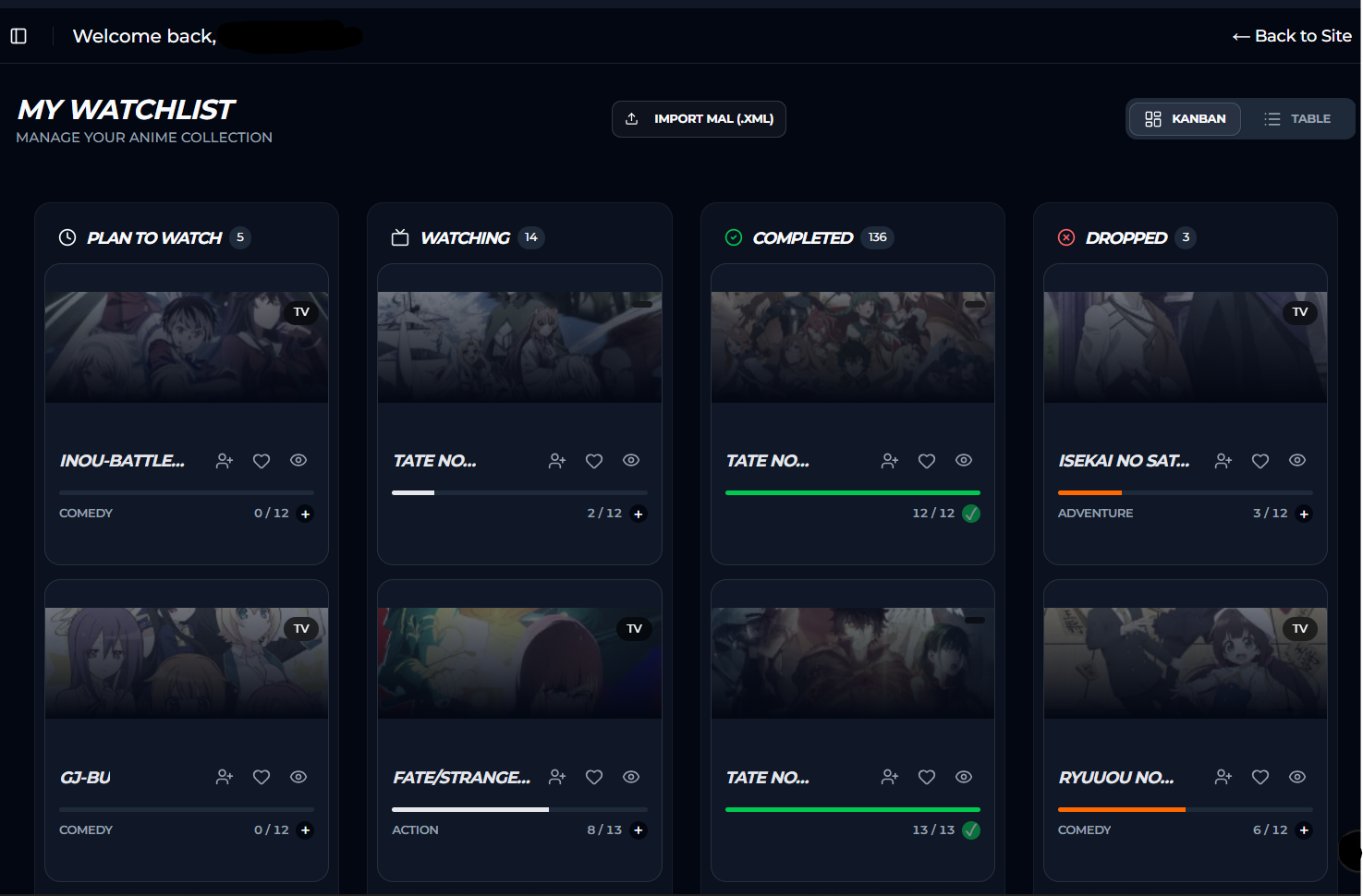This screenshot has height=896, width=1363.
Task: Select the Kanban view tab
Action: 1185,119
